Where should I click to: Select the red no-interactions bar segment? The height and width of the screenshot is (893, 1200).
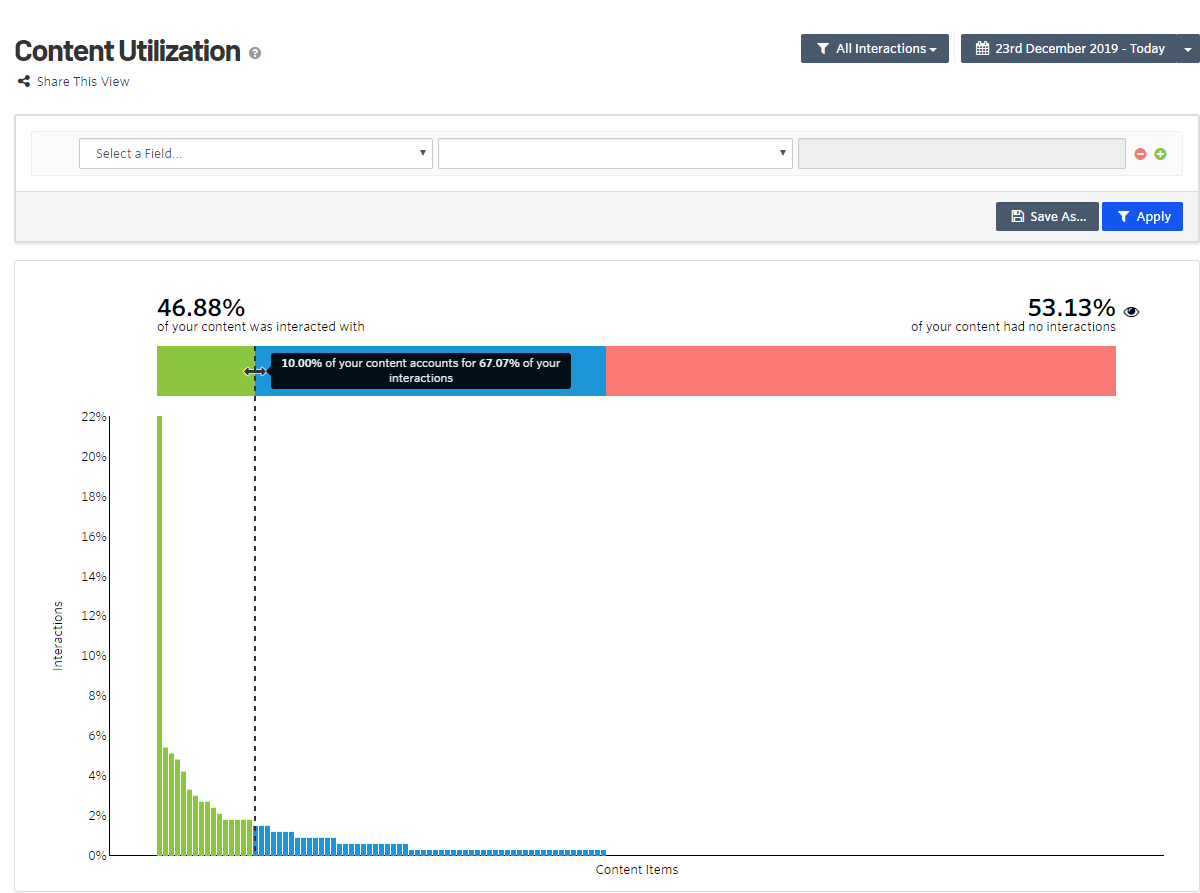[x=860, y=371]
